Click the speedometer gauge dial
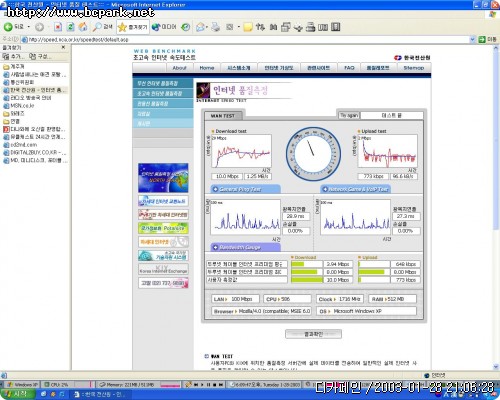The width and height of the screenshot is (500, 400). [x=313, y=154]
